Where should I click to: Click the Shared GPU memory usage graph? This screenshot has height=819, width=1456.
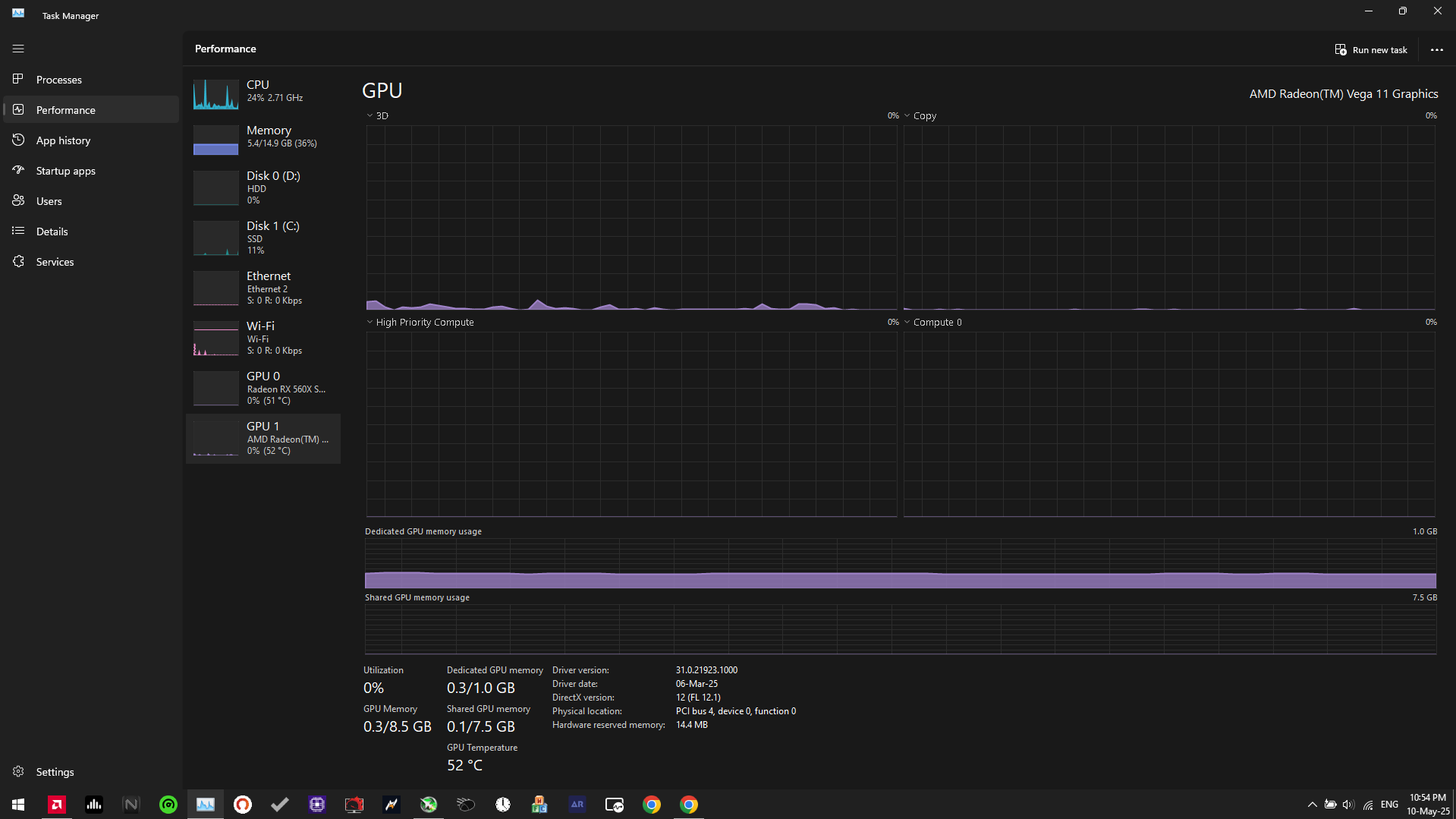point(901,629)
